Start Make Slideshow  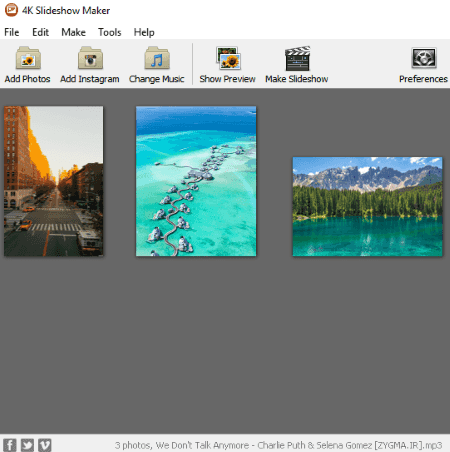coord(297,64)
